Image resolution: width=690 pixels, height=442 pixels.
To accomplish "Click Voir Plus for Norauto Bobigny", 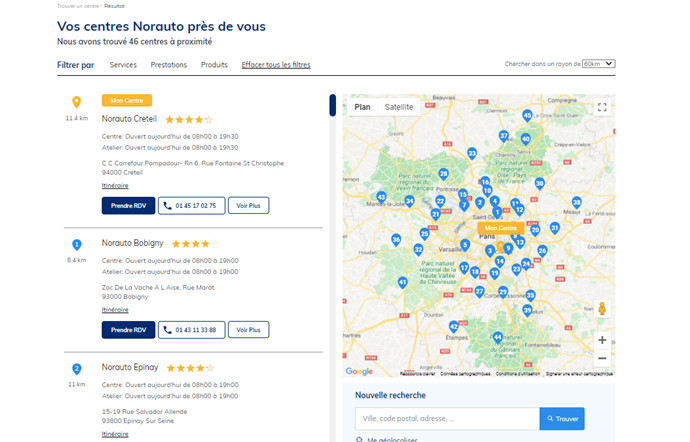I will (248, 330).
